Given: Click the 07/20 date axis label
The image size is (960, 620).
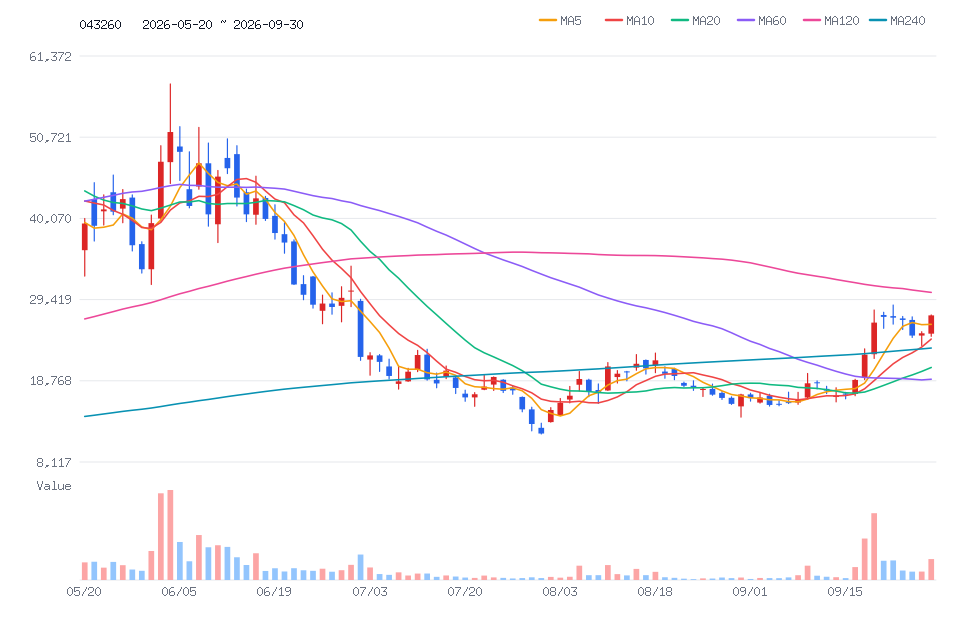Looking at the screenshot, I should click(x=465, y=591).
